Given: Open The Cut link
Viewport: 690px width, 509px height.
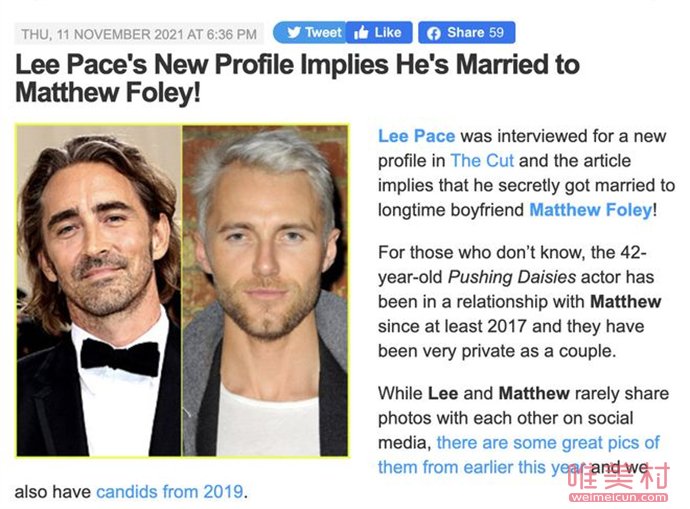Looking at the screenshot, I should [482, 161].
